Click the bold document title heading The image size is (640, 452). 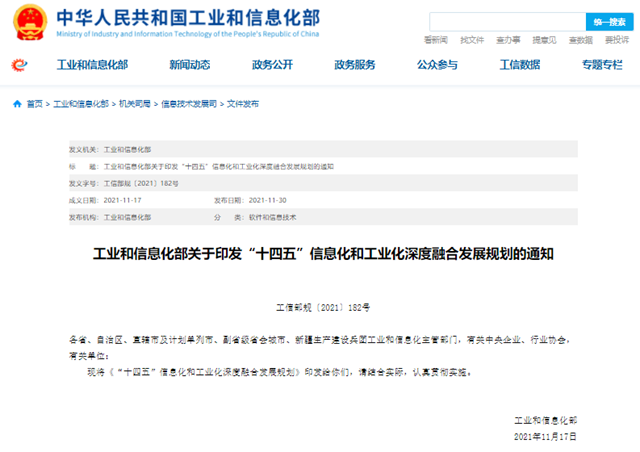[323, 254]
